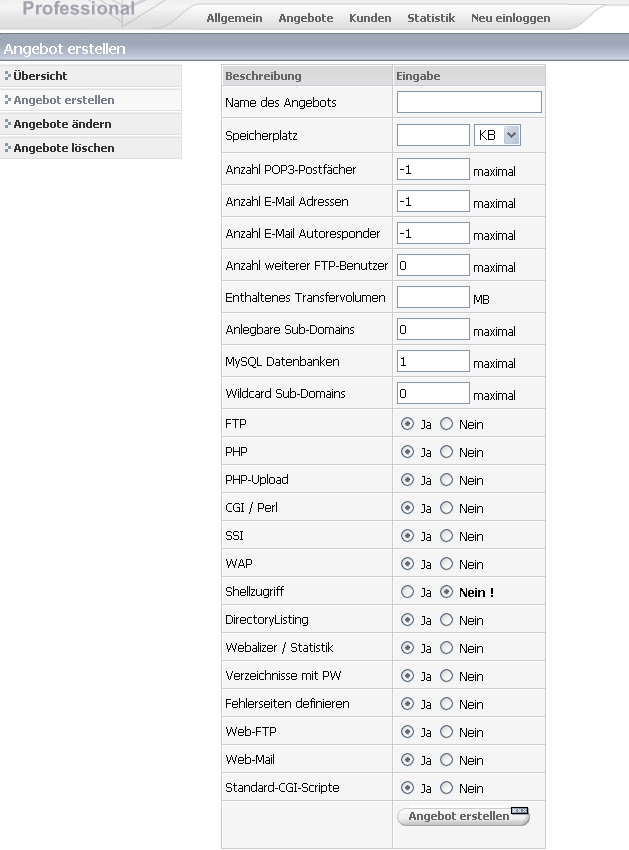The width and height of the screenshot is (629, 850).
Task: Focus the Speicherplatz value field
Action: (x=433, y=135)
